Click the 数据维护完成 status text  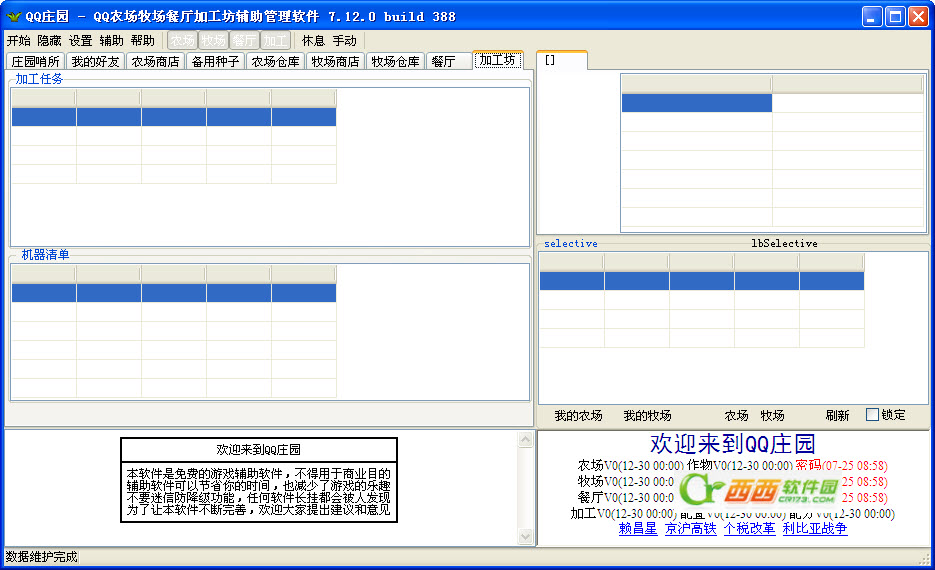pyautogui.click(x=42, y=557)
